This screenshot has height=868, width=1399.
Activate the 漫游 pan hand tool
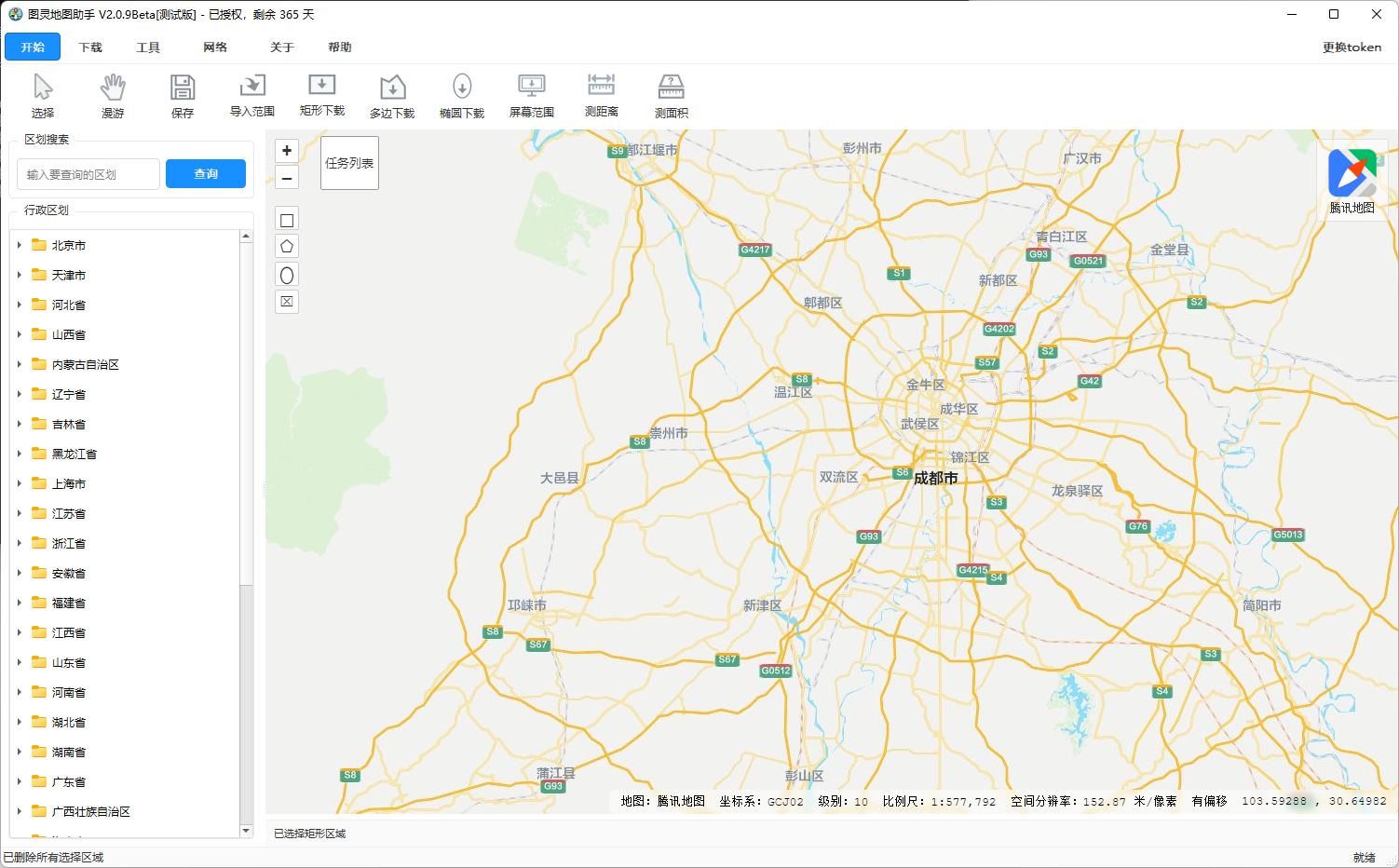[113, 95]
